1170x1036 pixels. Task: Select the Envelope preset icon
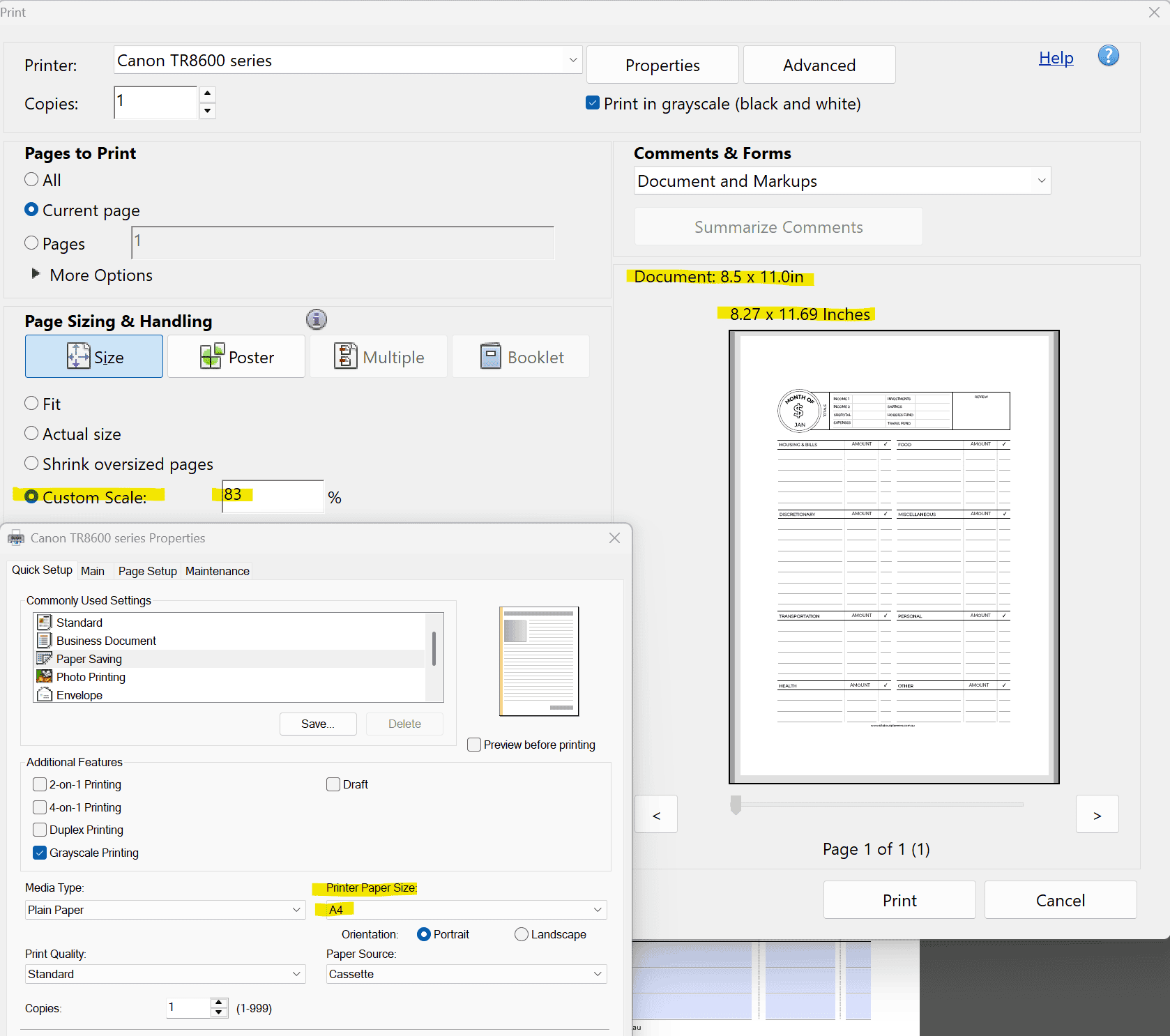point(45,694)
